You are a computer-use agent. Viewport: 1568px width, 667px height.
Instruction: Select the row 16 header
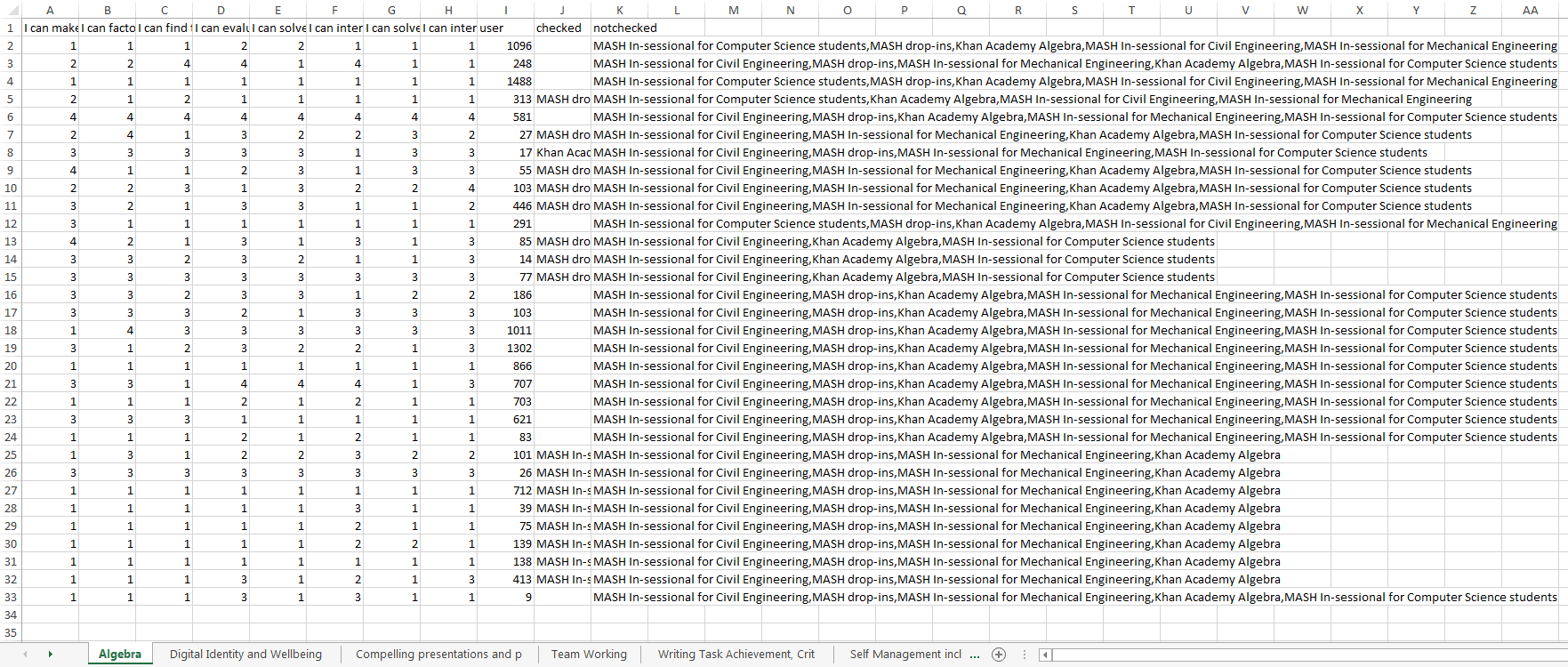pyautogui.click(x=10, y=294)
